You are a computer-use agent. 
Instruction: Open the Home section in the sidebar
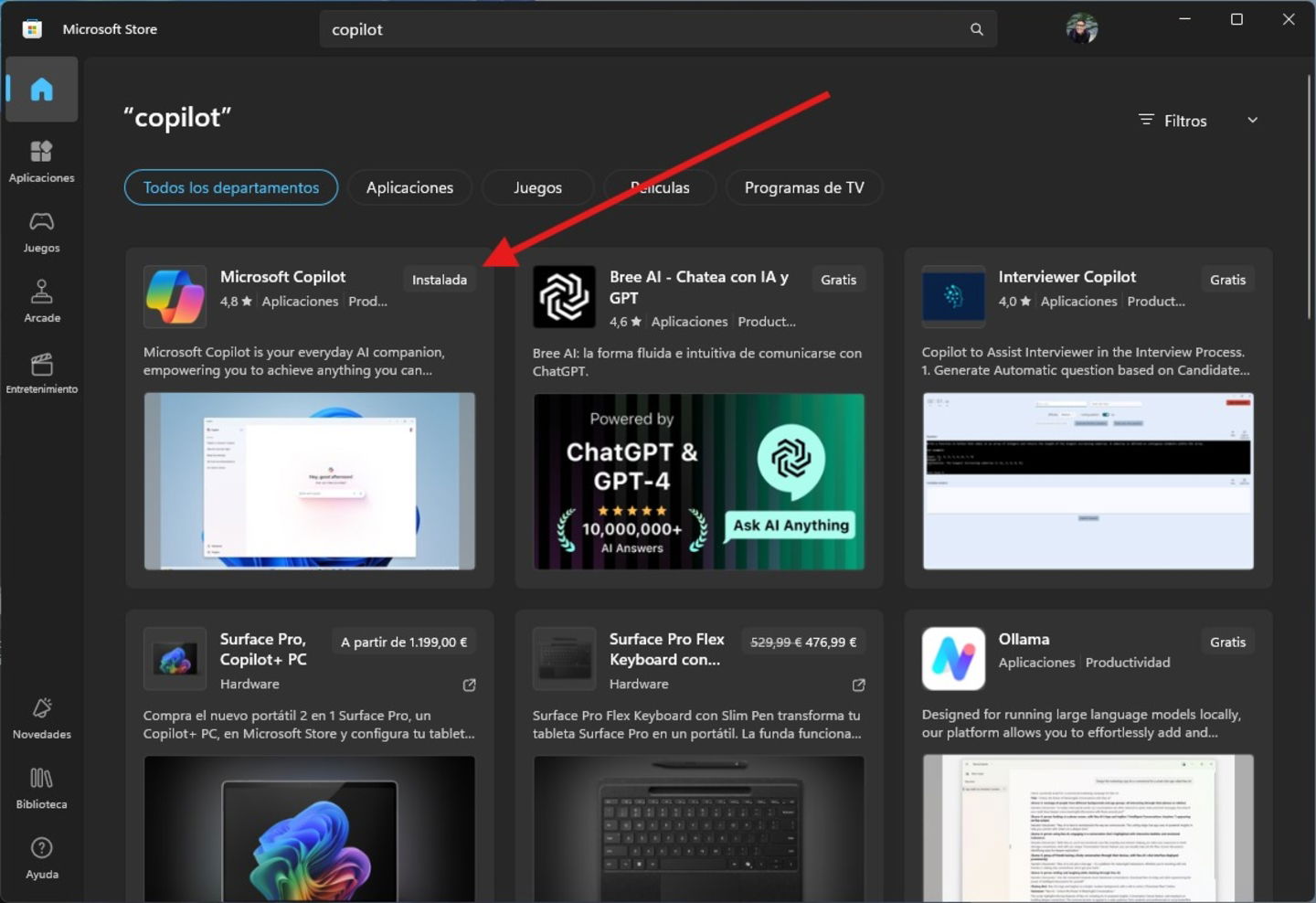(41, 90)
